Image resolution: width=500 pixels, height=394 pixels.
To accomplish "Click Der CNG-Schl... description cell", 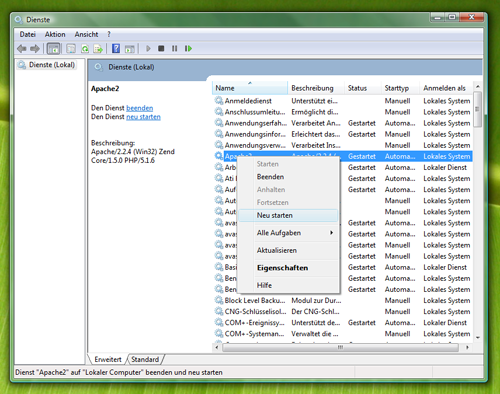I will [x=315, y=311].
